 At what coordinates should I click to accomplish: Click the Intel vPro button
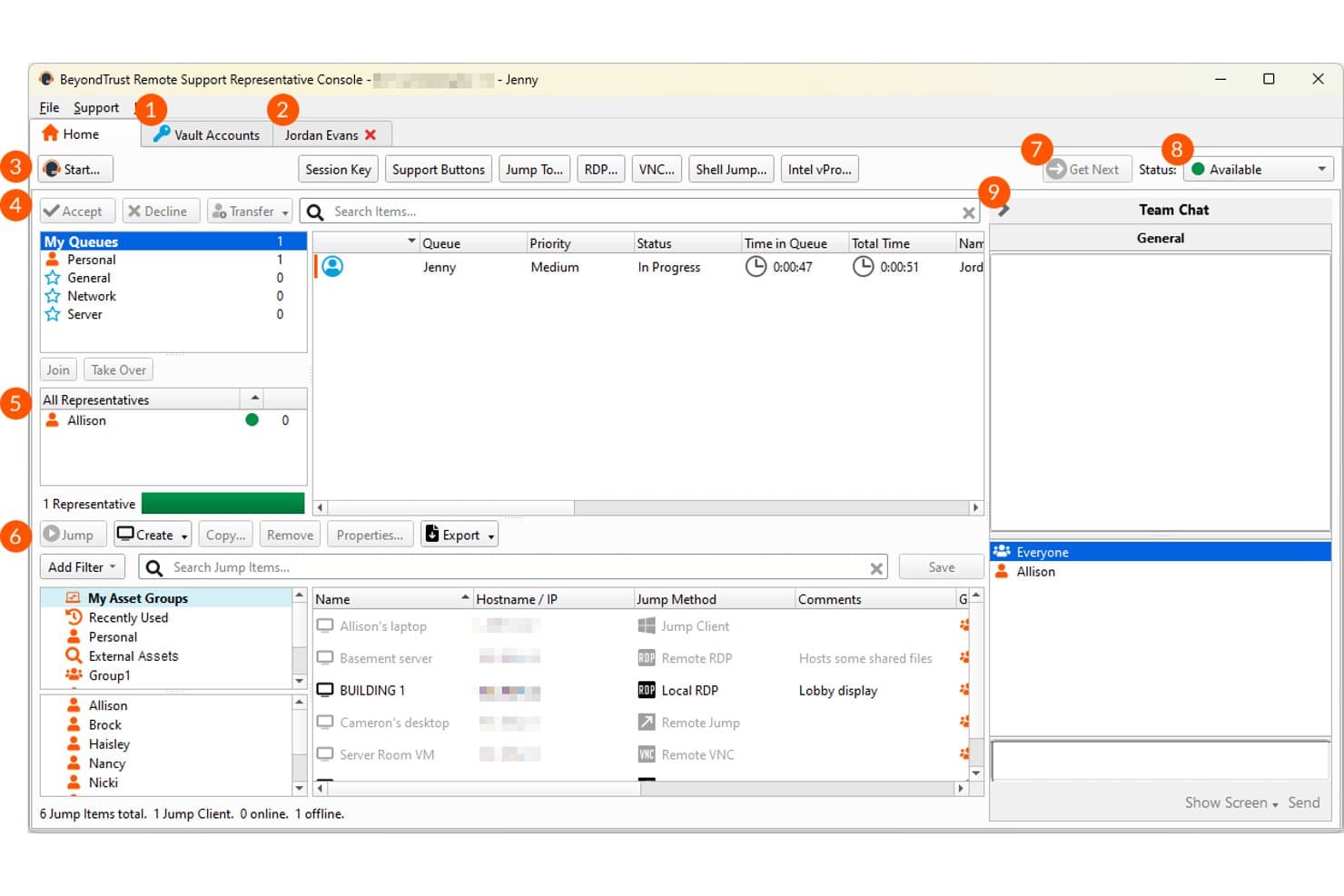pyautogui.click(x=819, y=170)
